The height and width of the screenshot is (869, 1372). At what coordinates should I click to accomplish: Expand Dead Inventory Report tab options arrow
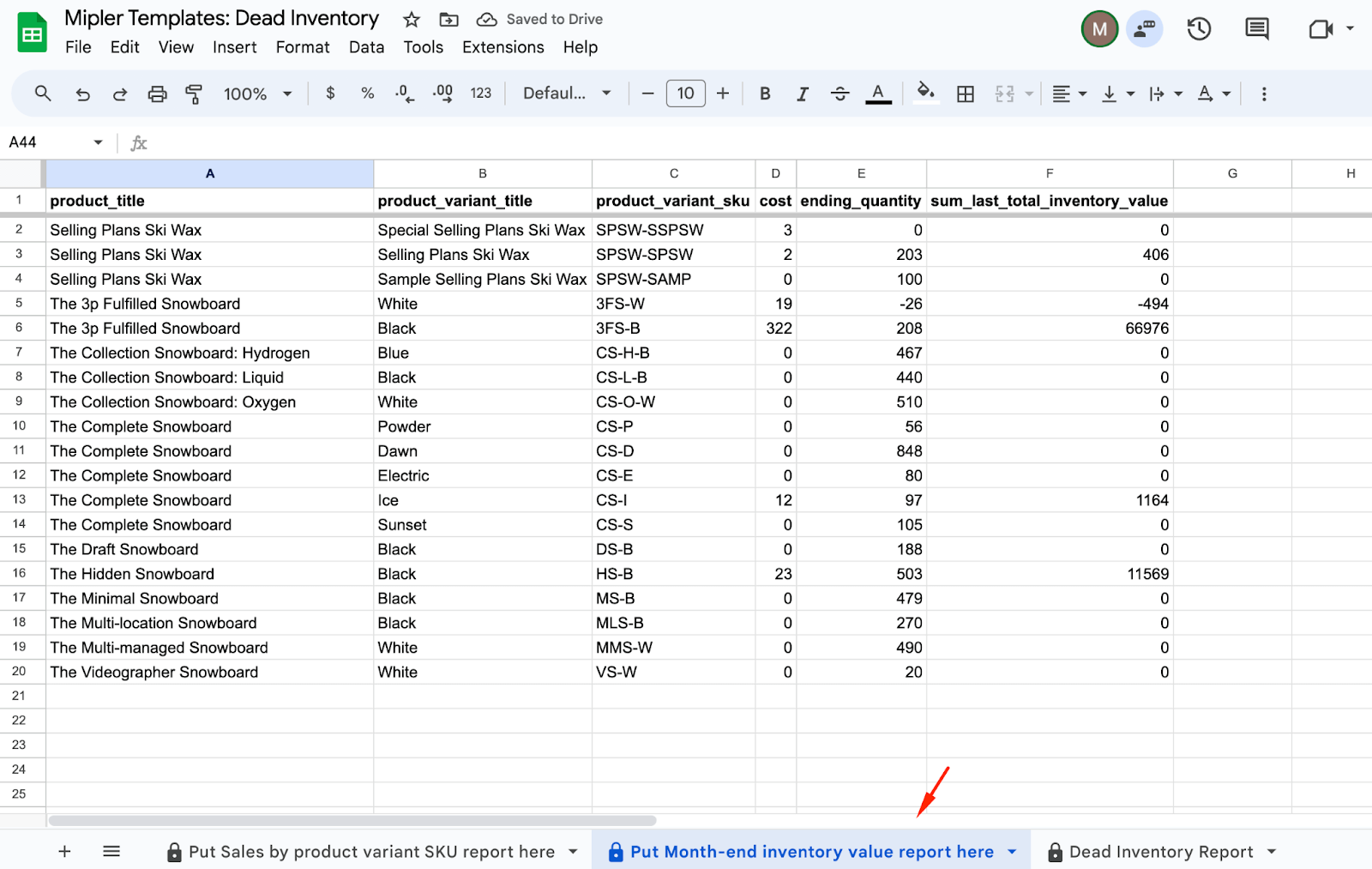coord(1272,852)
